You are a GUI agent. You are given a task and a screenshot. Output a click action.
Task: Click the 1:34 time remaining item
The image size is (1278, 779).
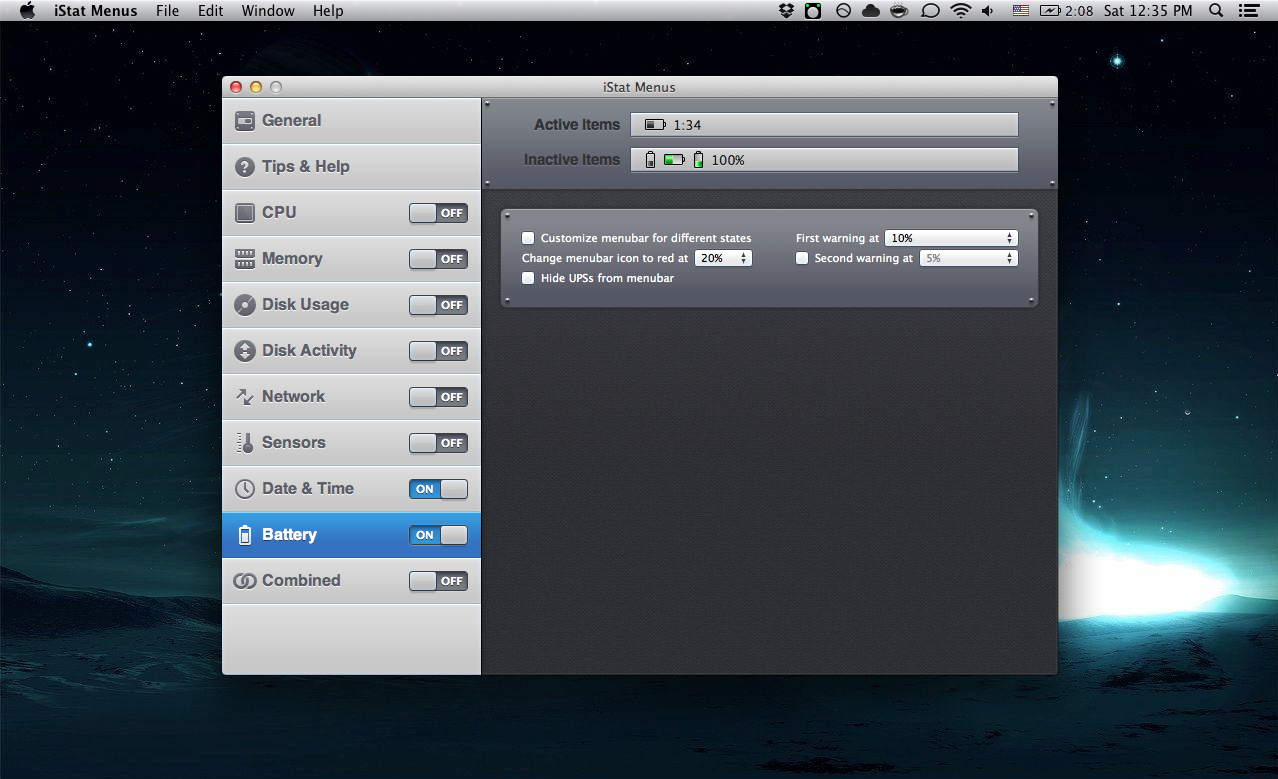click(687, 125)
